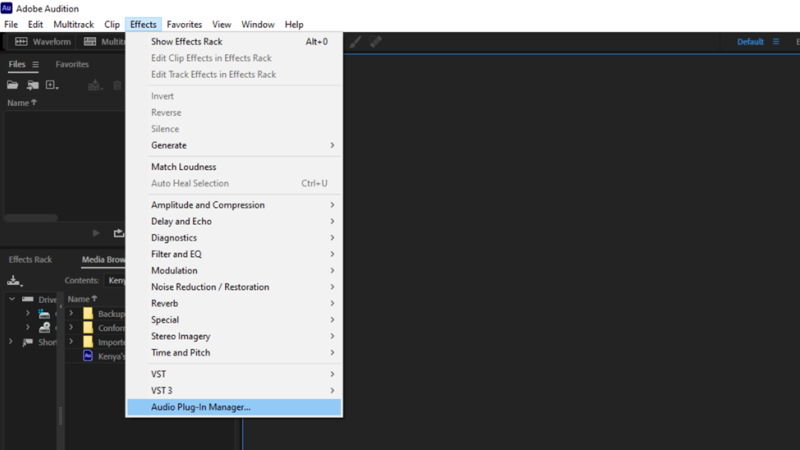Expand the Backup folder row
This screenshot has width=800, height=450.
[71, 313]
